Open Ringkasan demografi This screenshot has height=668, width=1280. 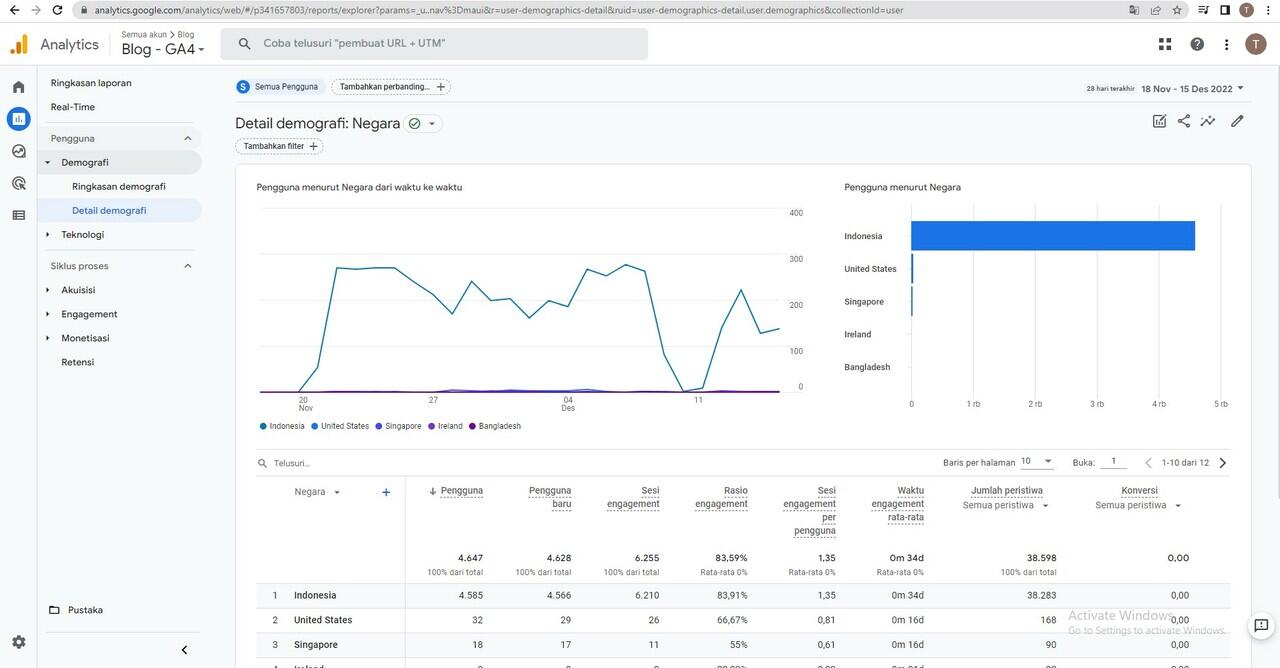click(x=119, y=186)
